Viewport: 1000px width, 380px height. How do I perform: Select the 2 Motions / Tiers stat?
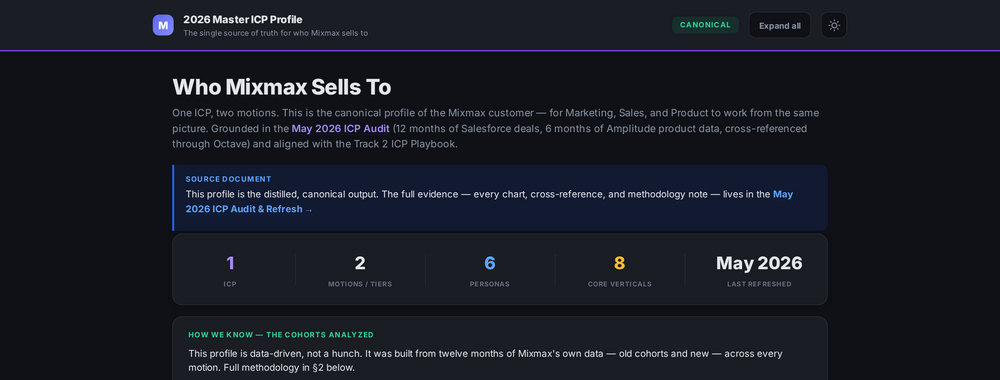point(360,270)
